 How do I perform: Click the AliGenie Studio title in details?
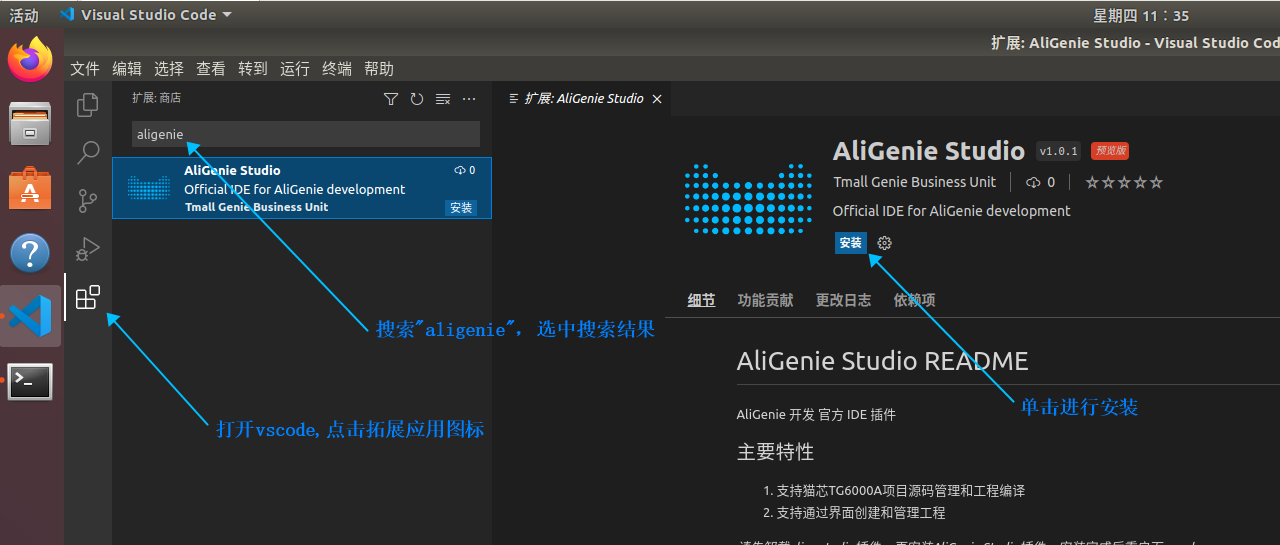pos(929,151)
